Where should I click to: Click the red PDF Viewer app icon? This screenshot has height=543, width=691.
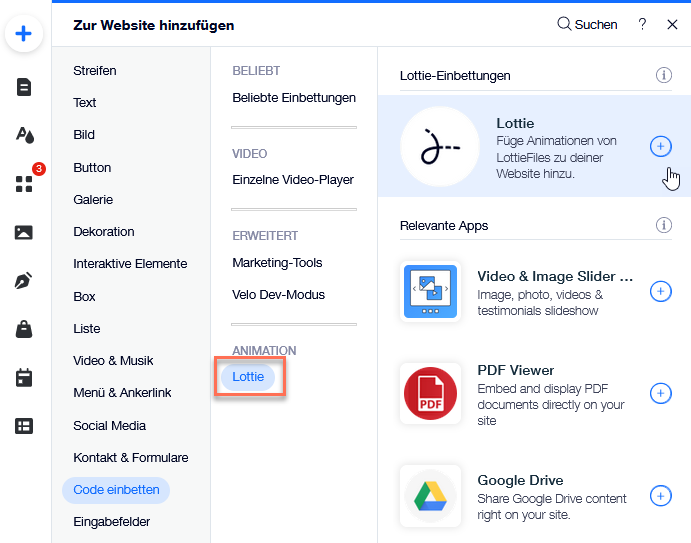tap(431, 393)
